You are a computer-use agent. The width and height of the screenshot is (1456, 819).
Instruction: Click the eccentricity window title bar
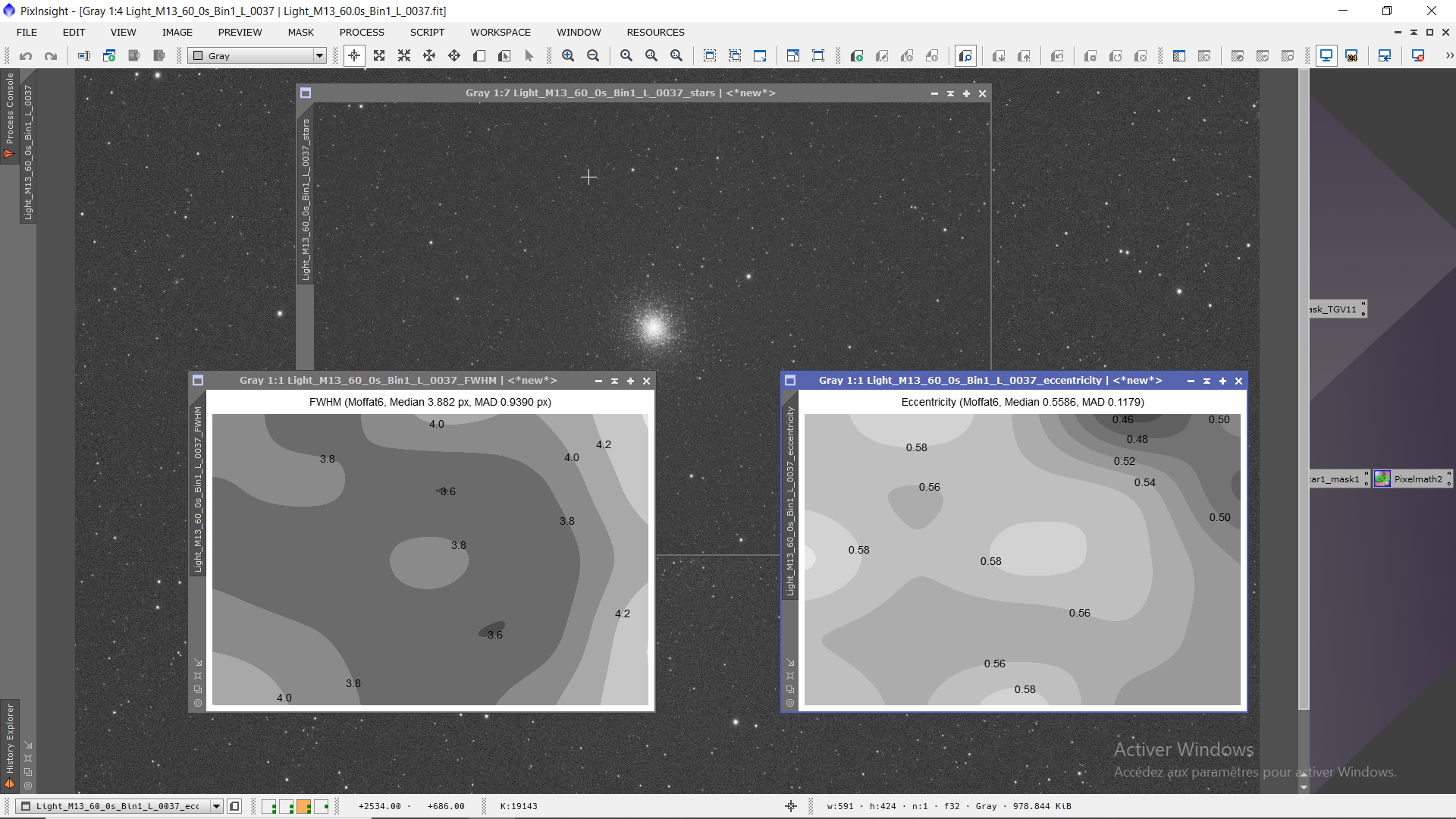[x=986, y=381]
